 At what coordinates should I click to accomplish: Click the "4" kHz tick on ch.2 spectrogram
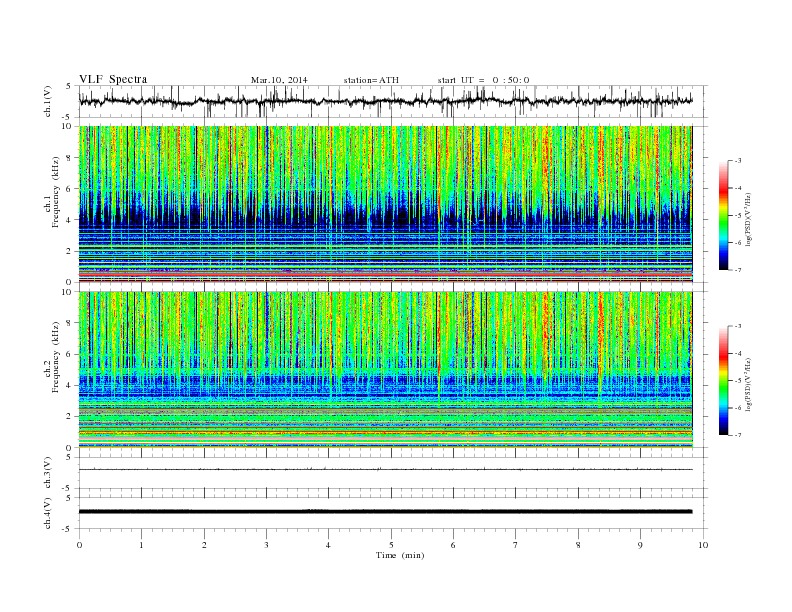click(x=69, y=386)
